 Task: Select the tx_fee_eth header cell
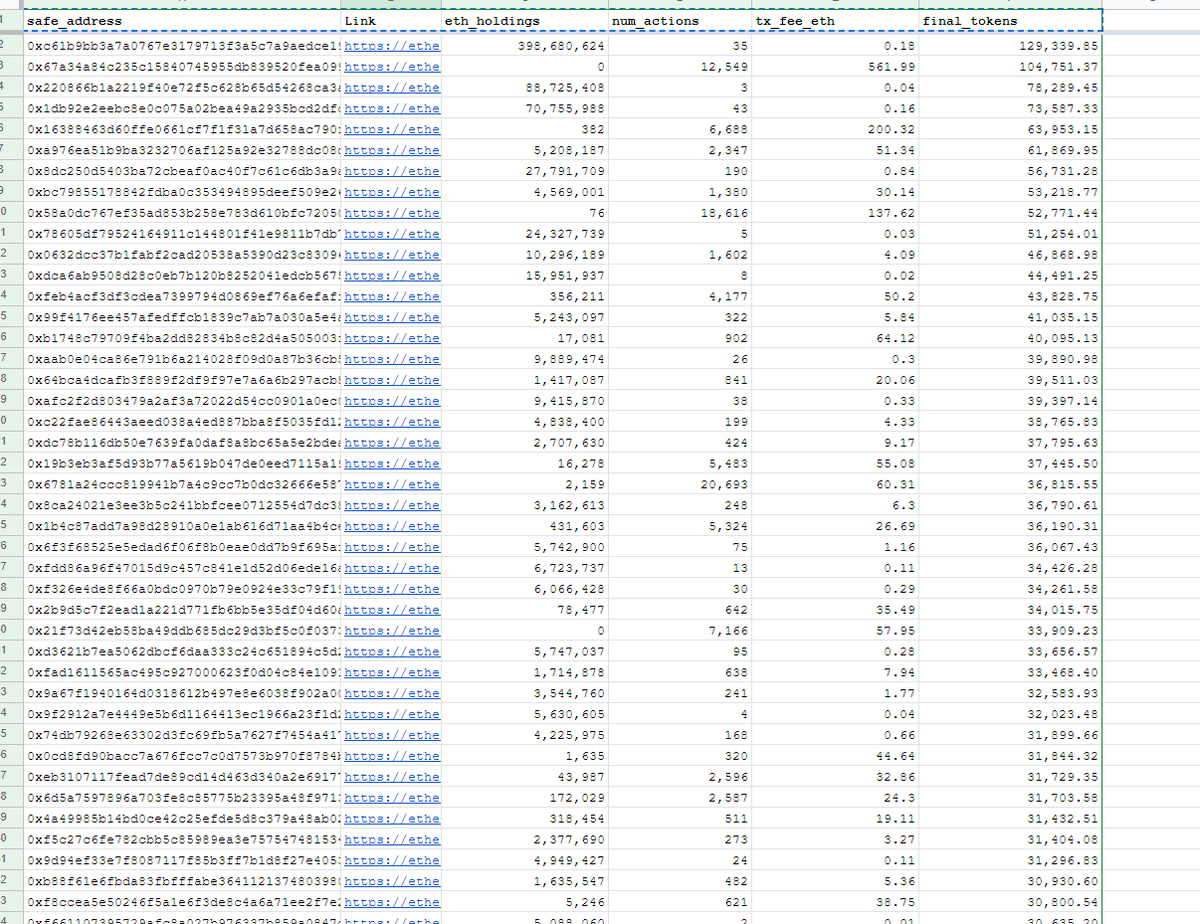tap(836, 20)
